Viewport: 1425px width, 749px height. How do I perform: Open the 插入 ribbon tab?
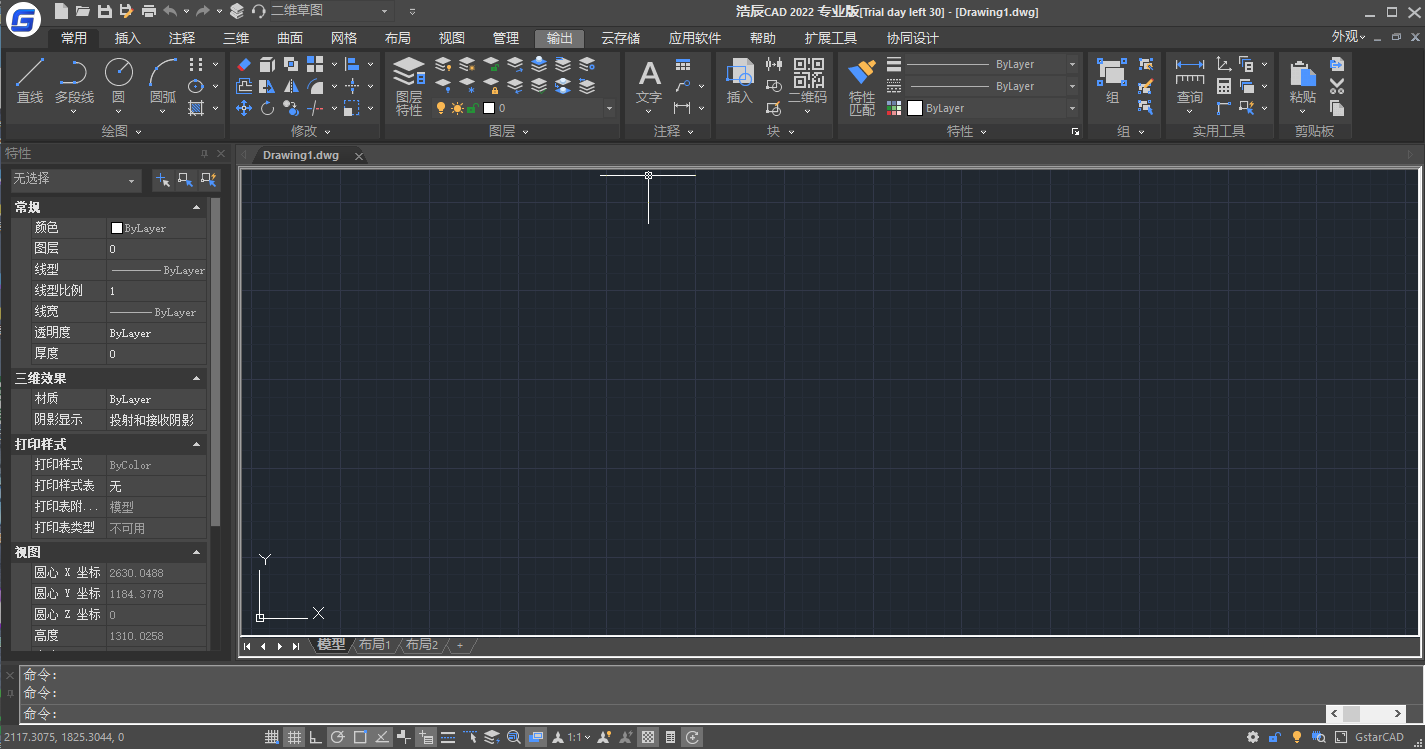tap(128, 38)
